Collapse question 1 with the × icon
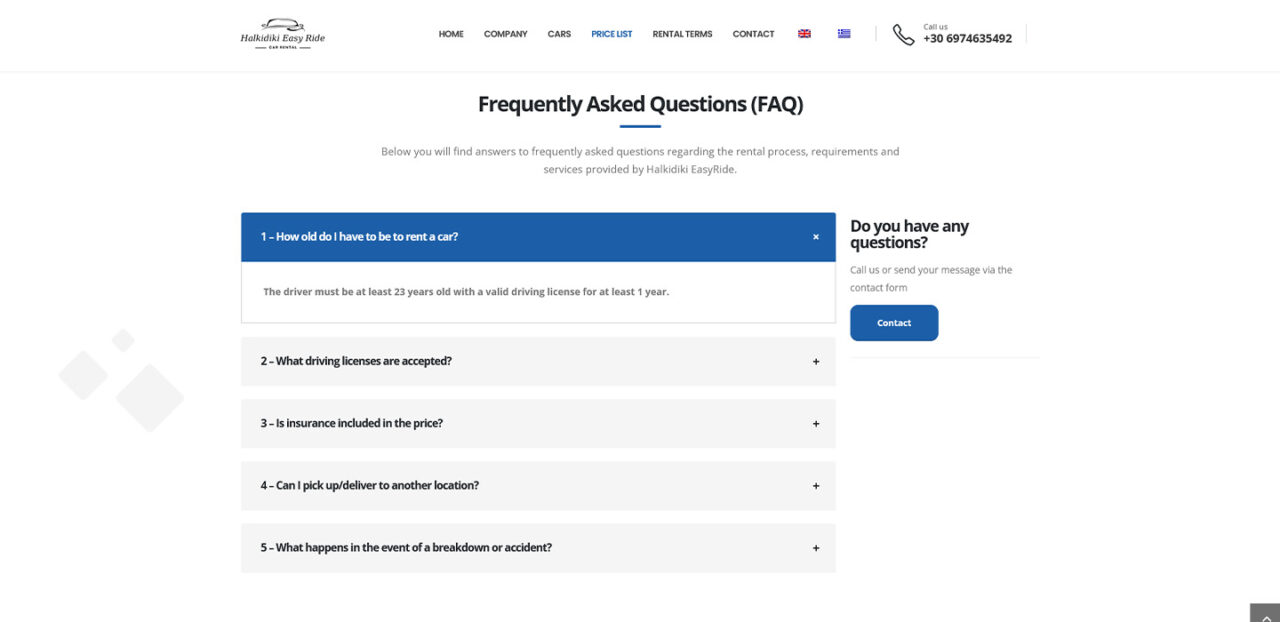This screenshot has width=1280, height=622. coord(816,237)
